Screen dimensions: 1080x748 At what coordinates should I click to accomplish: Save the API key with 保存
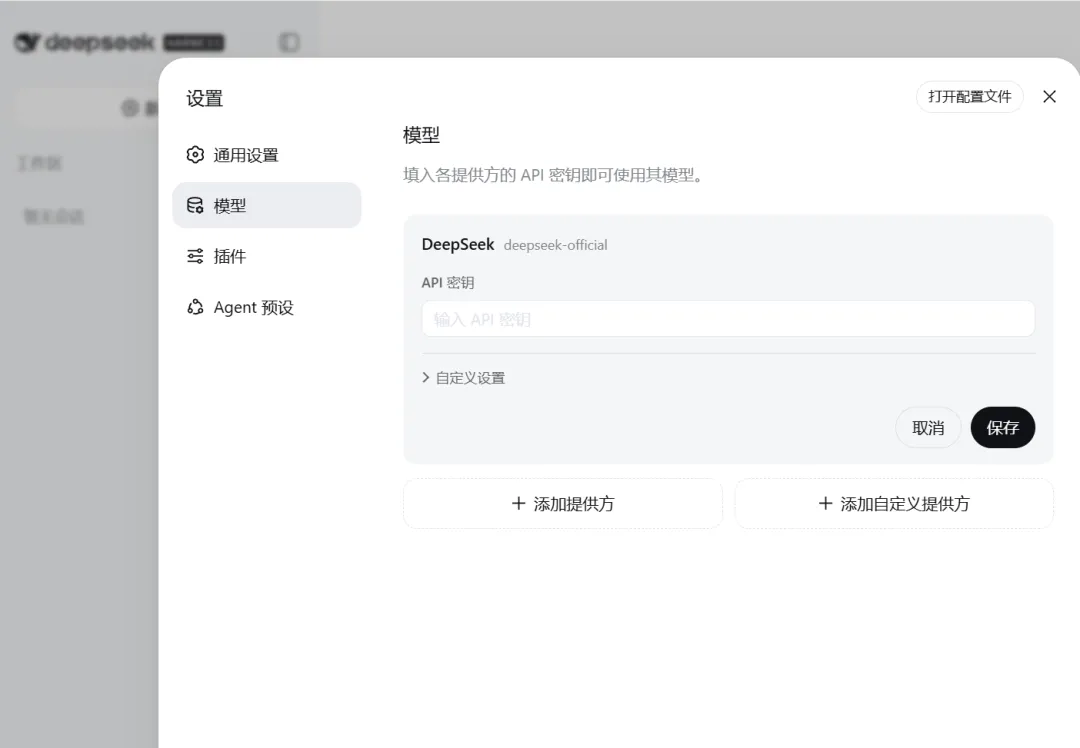point(1002,428)
